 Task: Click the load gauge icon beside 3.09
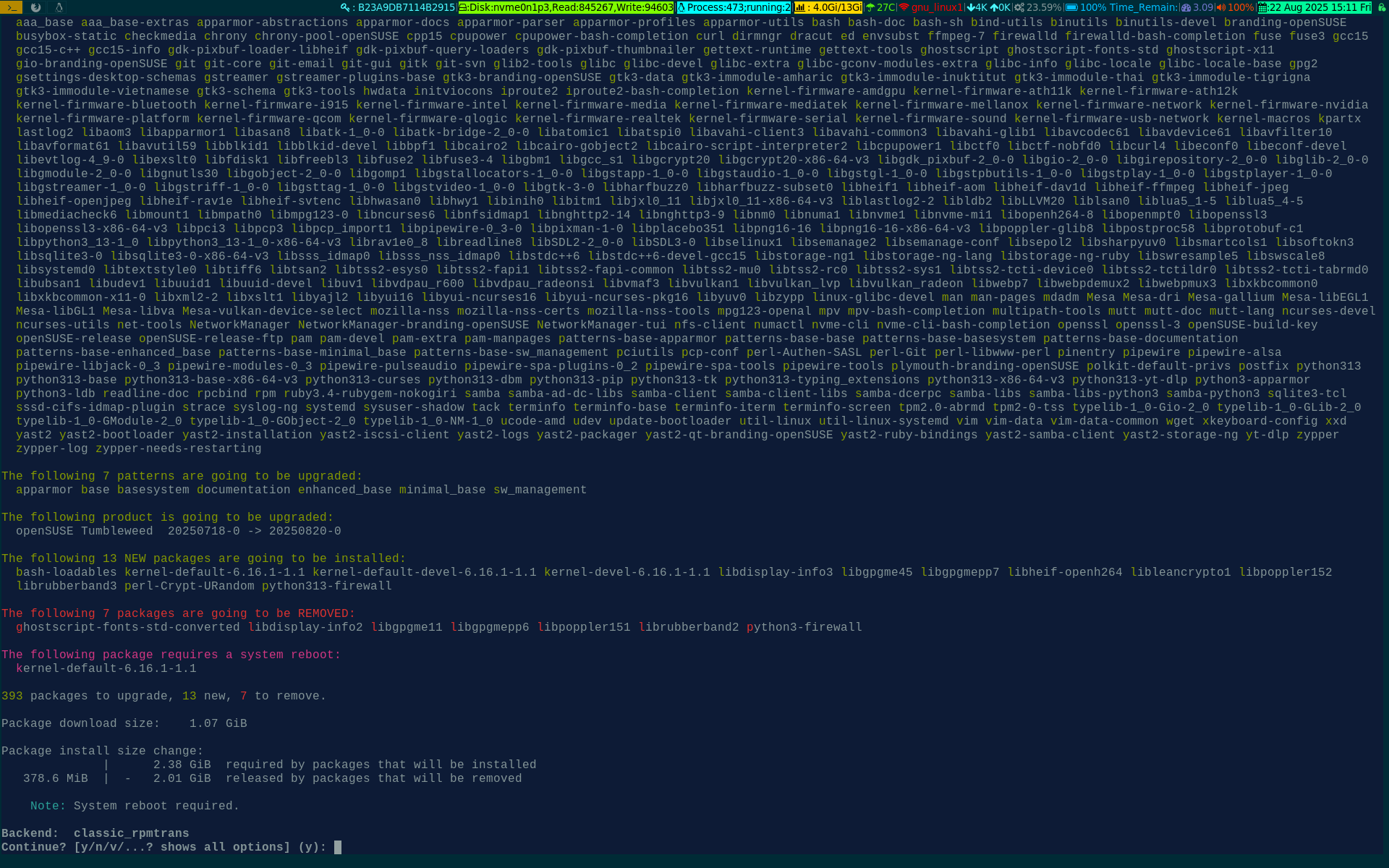point(1186,7)
